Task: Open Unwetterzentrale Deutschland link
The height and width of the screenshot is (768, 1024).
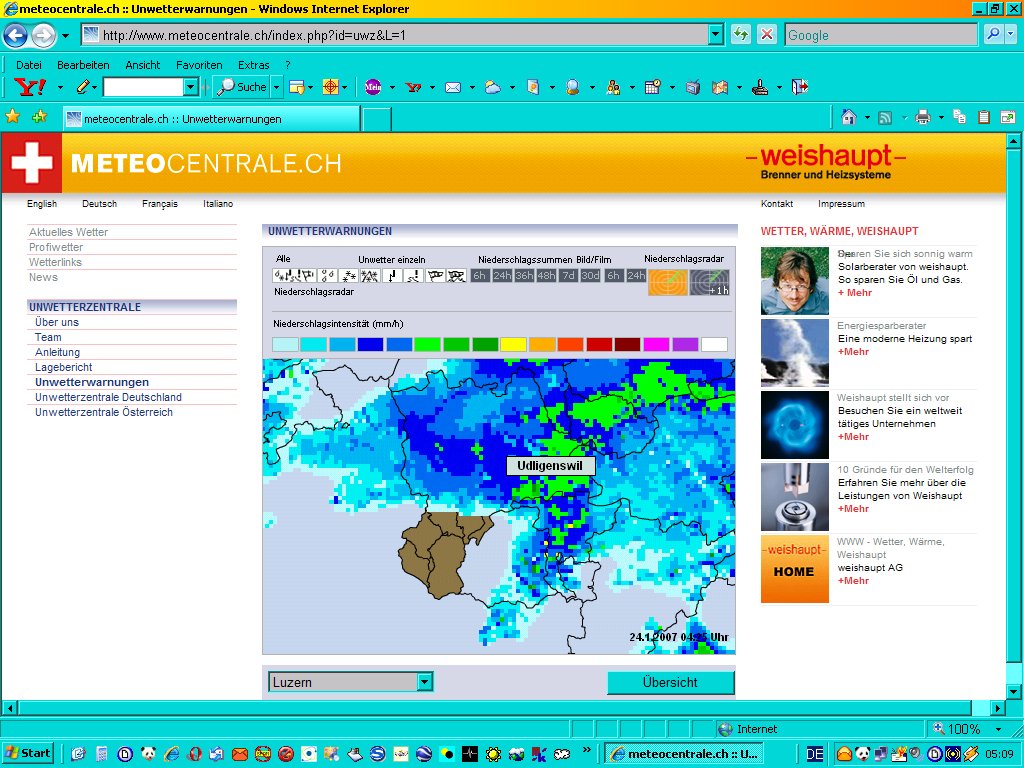Action: [108, 397]
